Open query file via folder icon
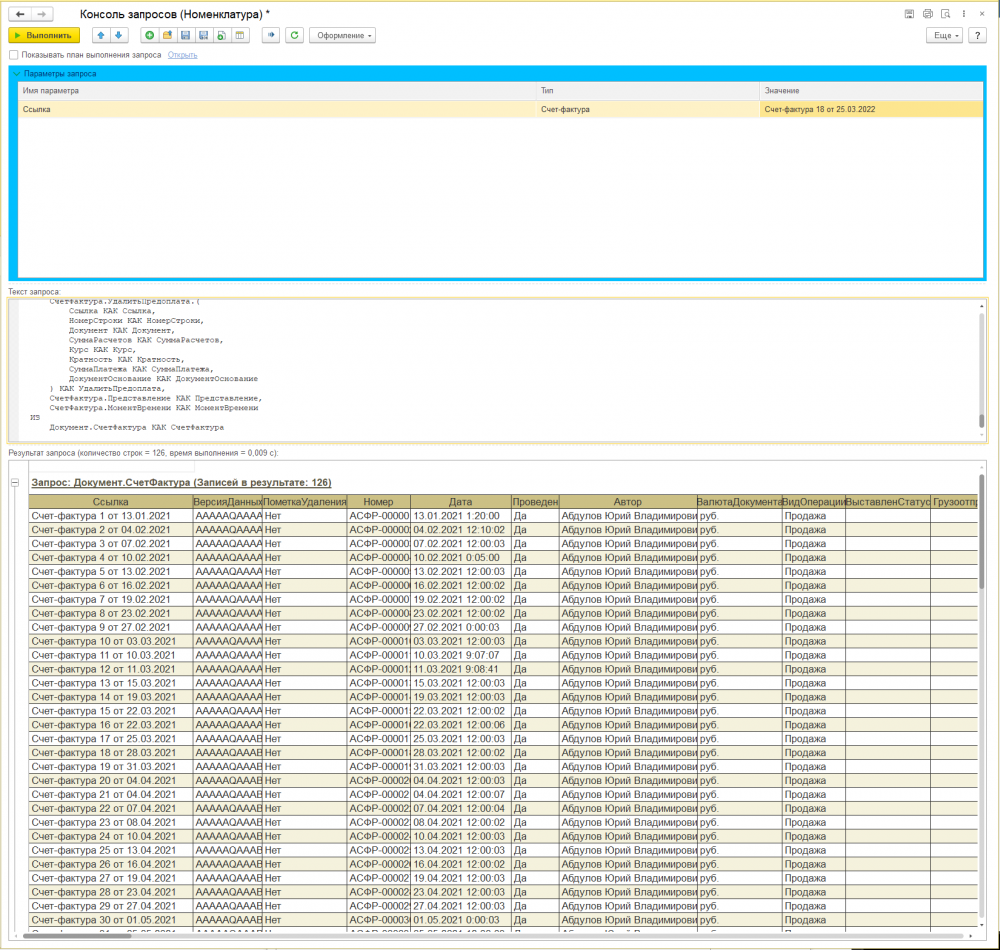 [167, 35]
